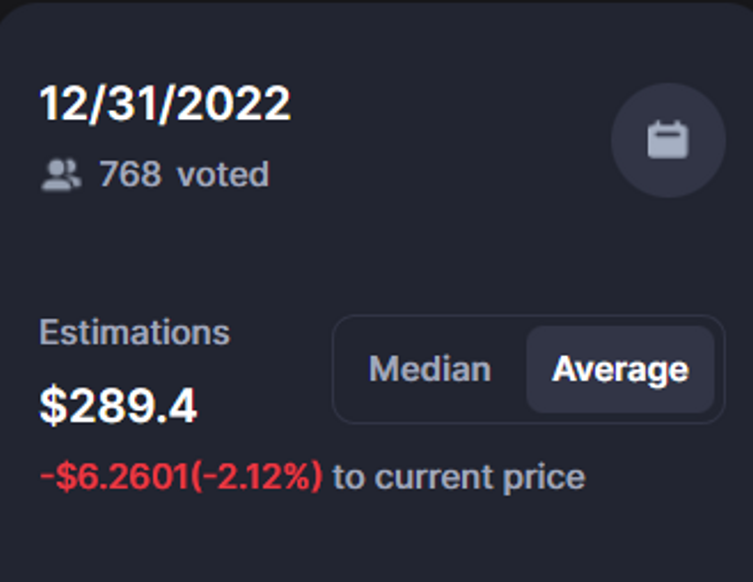Click the dollar sign of $289.4
Viewport: 753px width, 582px height.
pyautogui.click(x=53, y=406)
